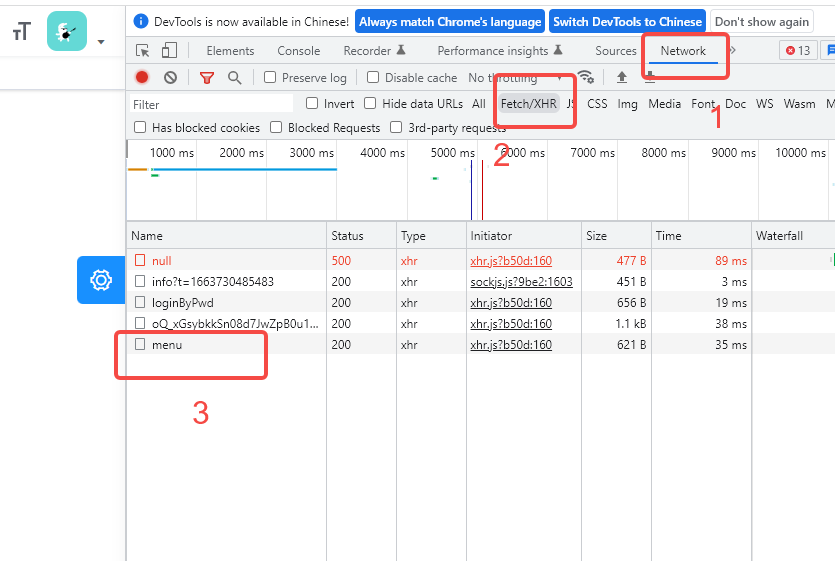Filter requests by Font

coord(703,103)
